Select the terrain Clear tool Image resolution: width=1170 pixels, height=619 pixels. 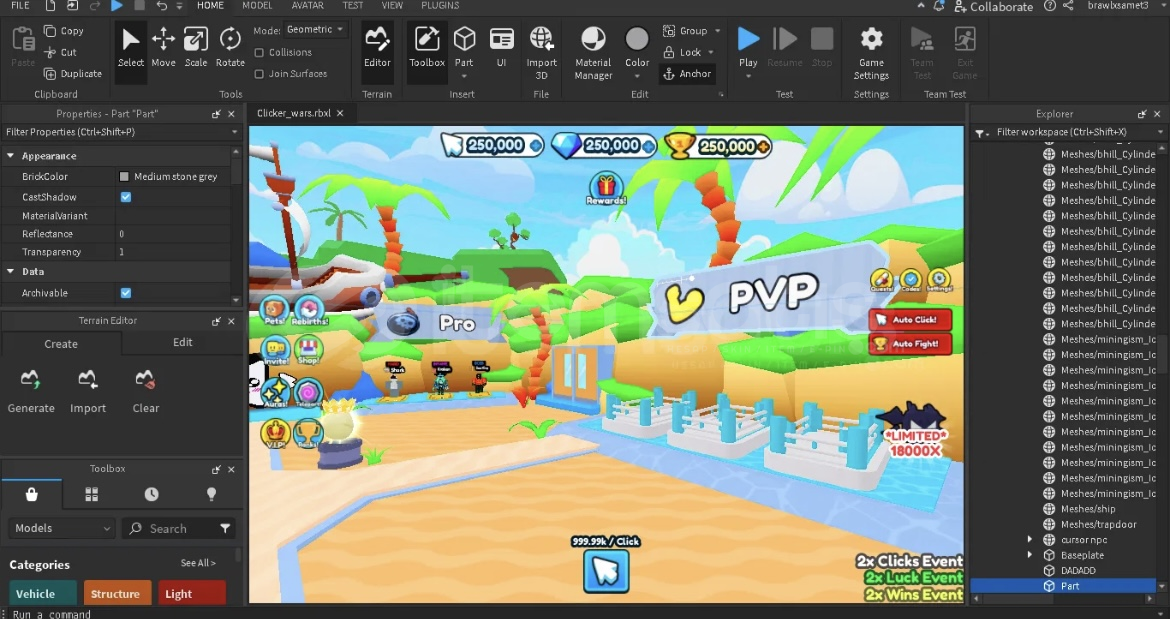point(146,391)
